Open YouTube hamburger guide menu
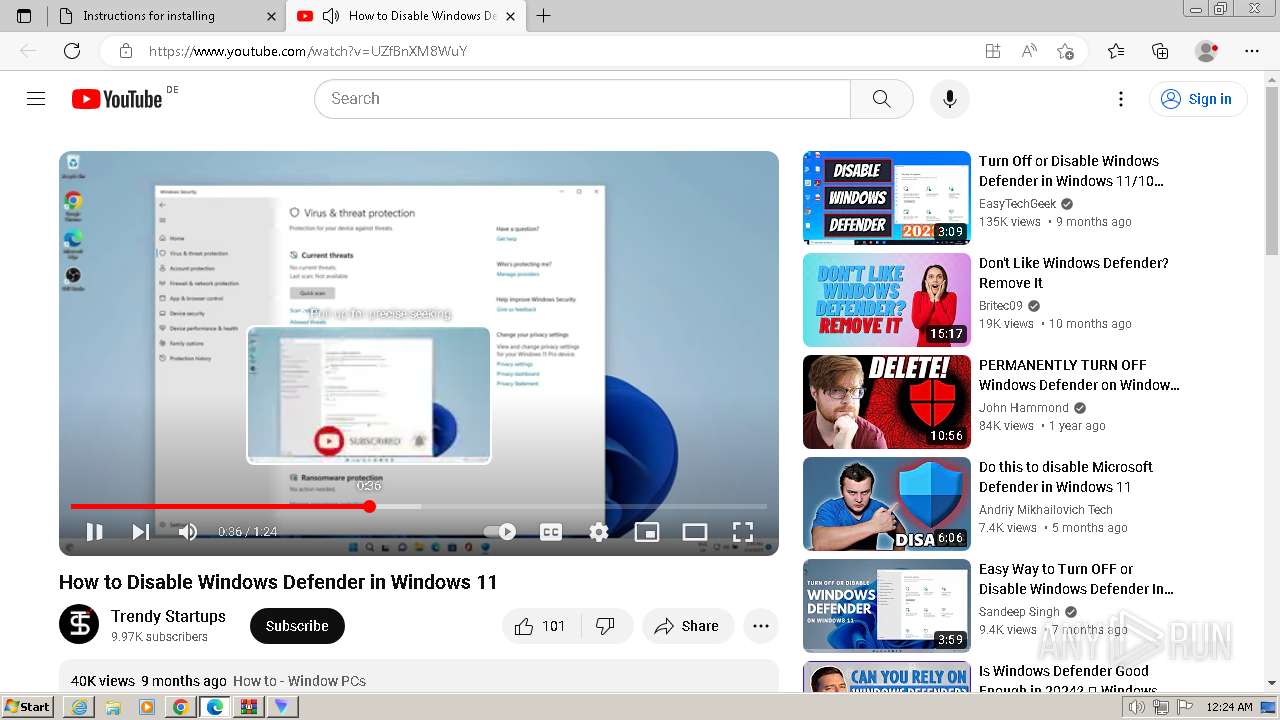 pos(36,98)
